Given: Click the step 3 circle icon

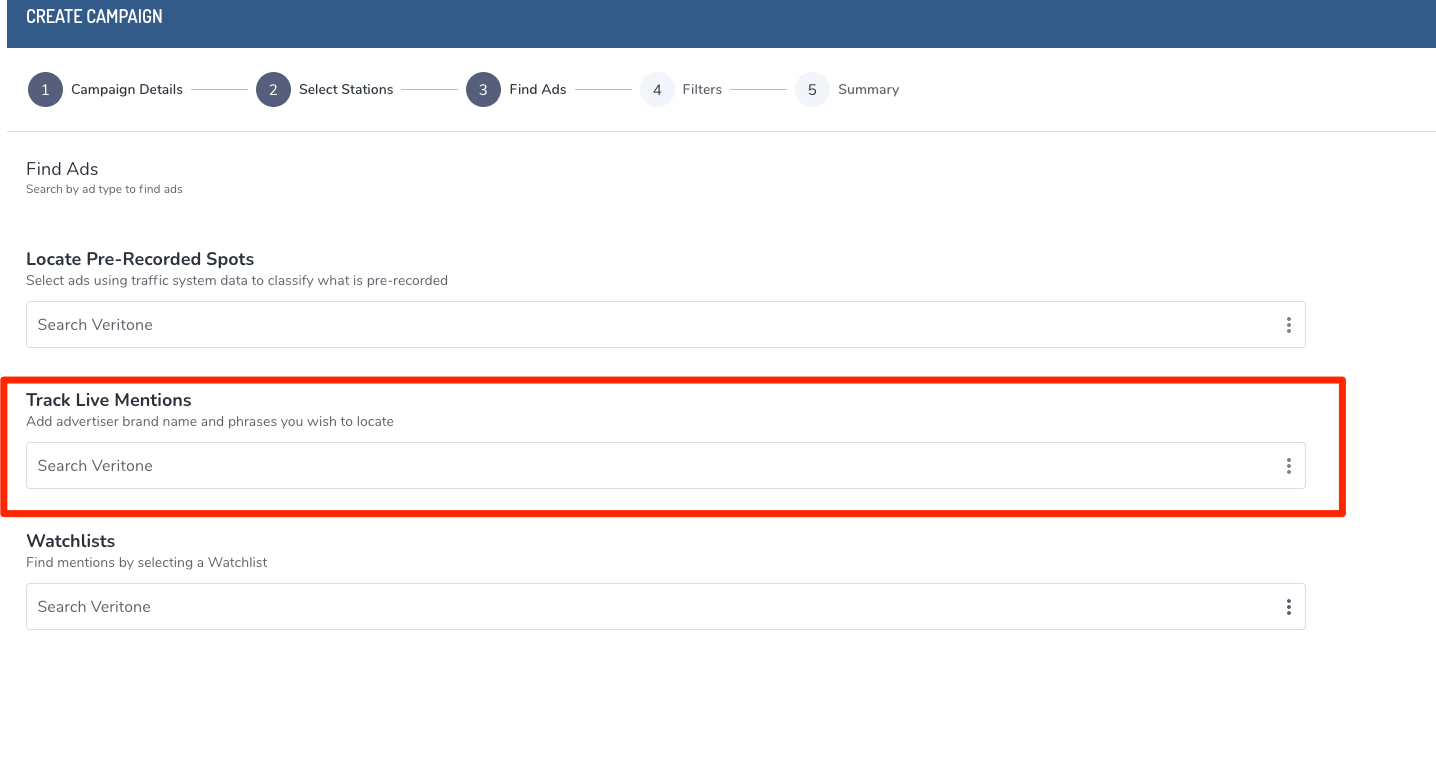Looking at the screenshot, I should [483, 90].
